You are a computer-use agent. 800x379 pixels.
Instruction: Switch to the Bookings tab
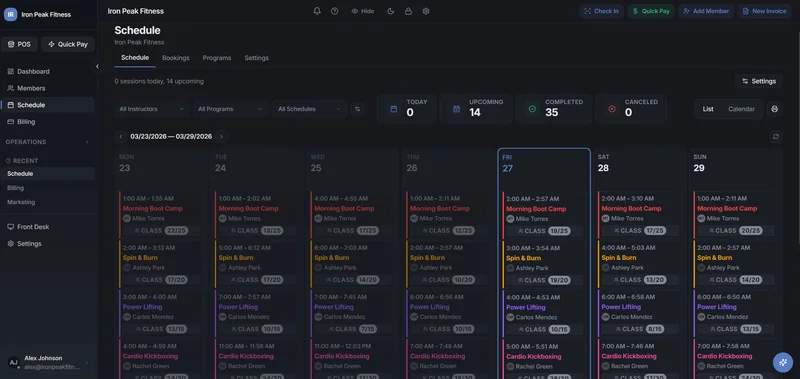pyautogui.click(x=176, y=58)
